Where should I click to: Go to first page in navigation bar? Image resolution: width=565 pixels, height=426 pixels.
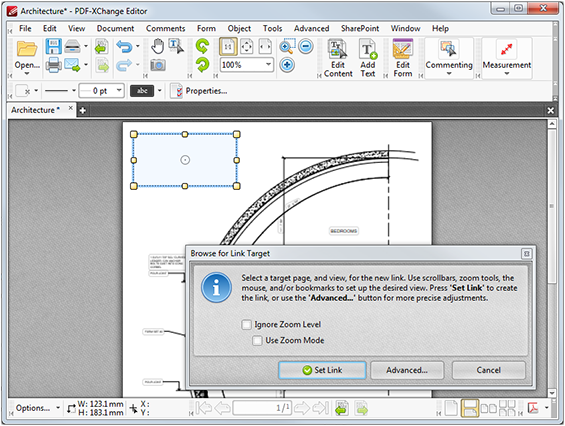pos(204,408)
